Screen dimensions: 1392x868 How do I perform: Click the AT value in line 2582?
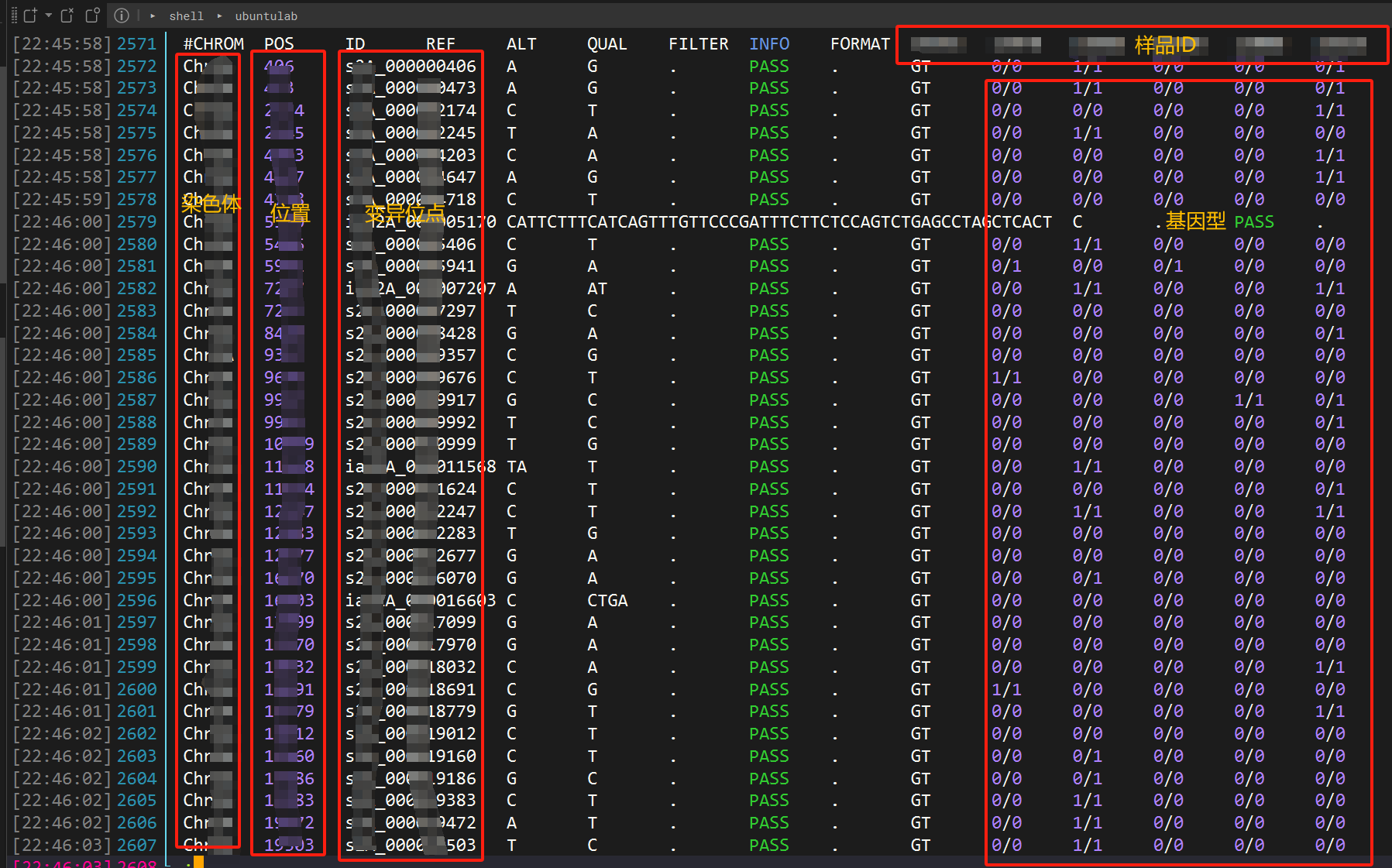coord(596,289)
